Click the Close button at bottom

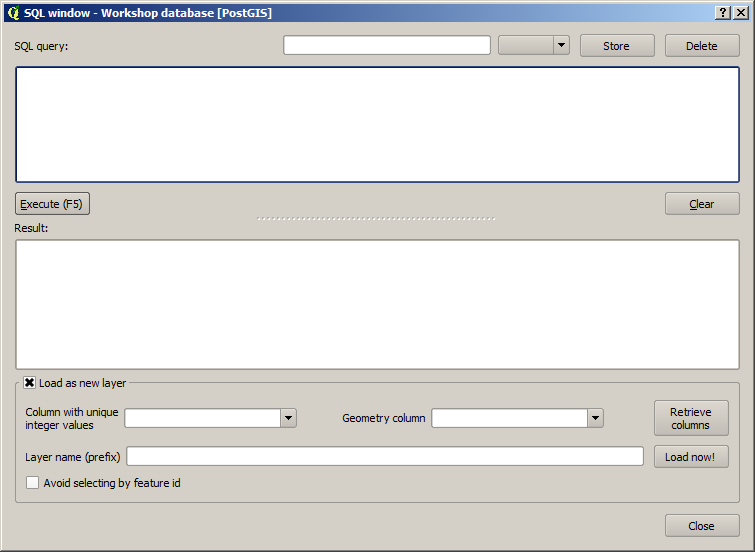click(702, 526)
